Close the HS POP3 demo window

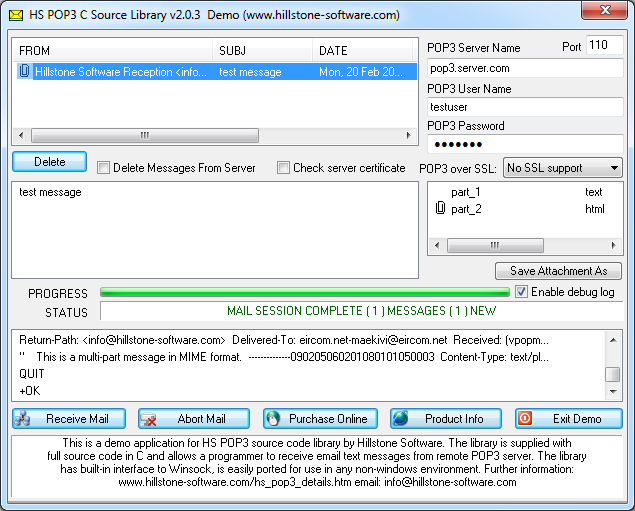[605, 10]
